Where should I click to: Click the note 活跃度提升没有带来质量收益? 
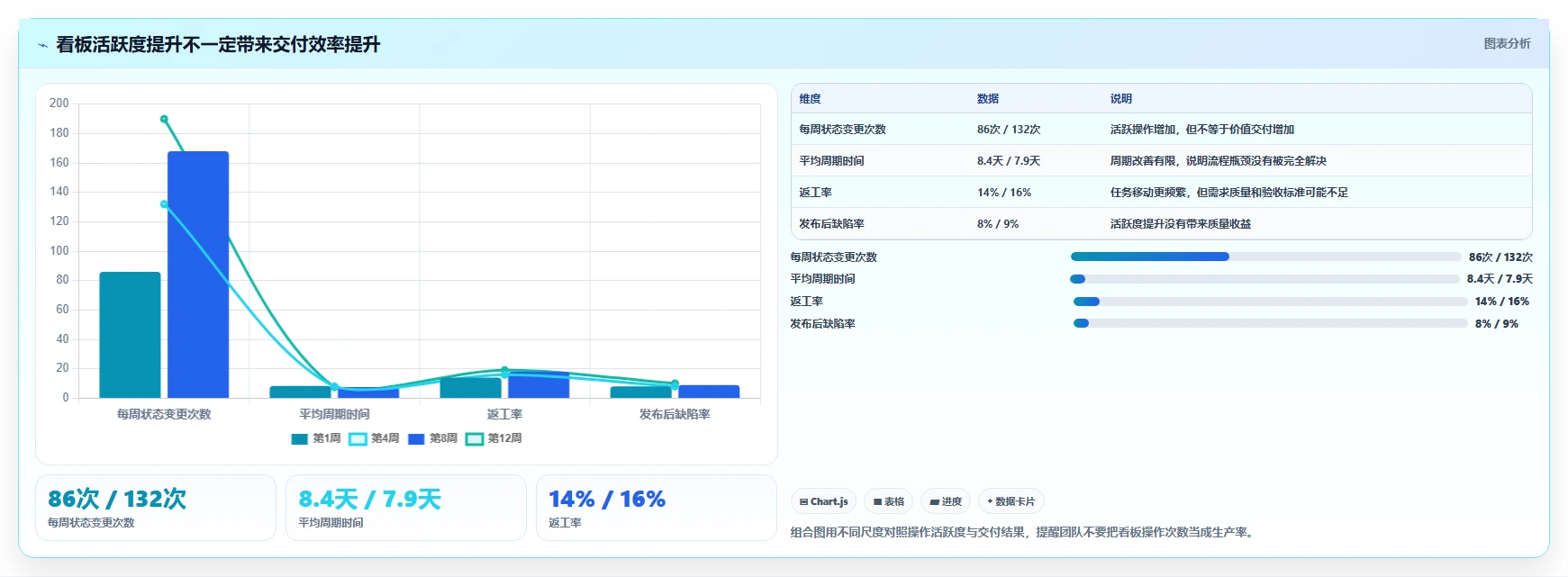(1181, 224)
